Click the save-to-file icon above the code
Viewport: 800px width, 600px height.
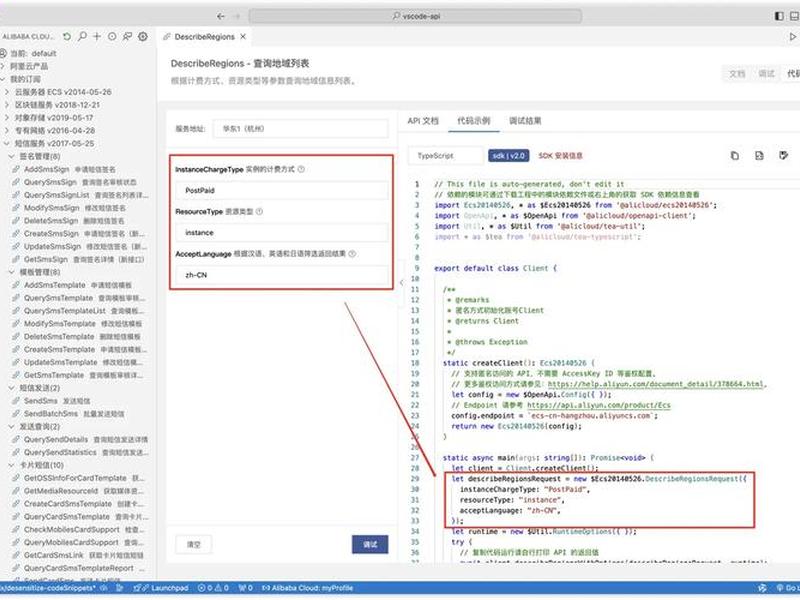click(x=759, y=156)
